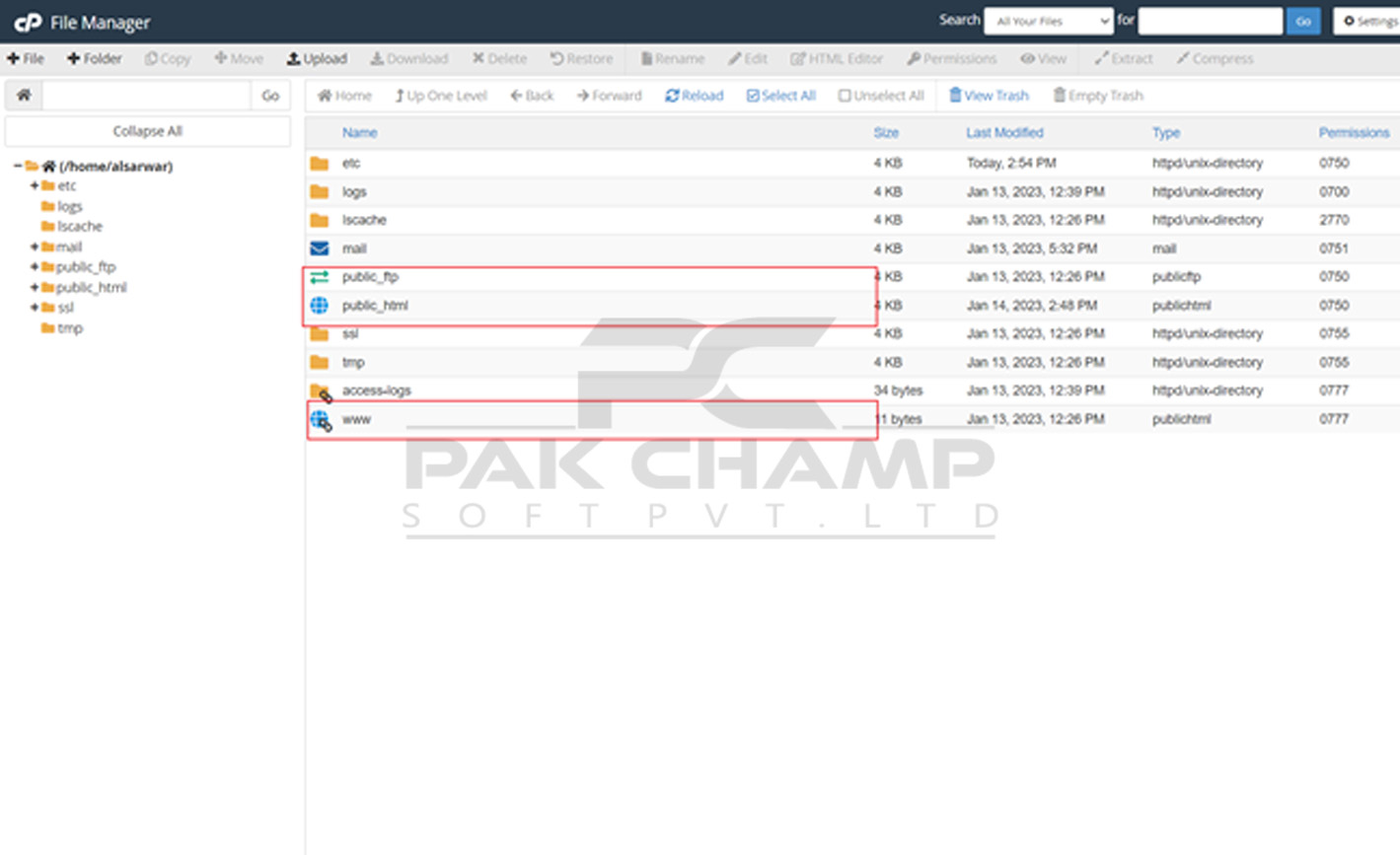Viewport: 1400px width, 855px height.
Task: Click the public_ftp transfer arrows icon
Action: pos(320,277)
